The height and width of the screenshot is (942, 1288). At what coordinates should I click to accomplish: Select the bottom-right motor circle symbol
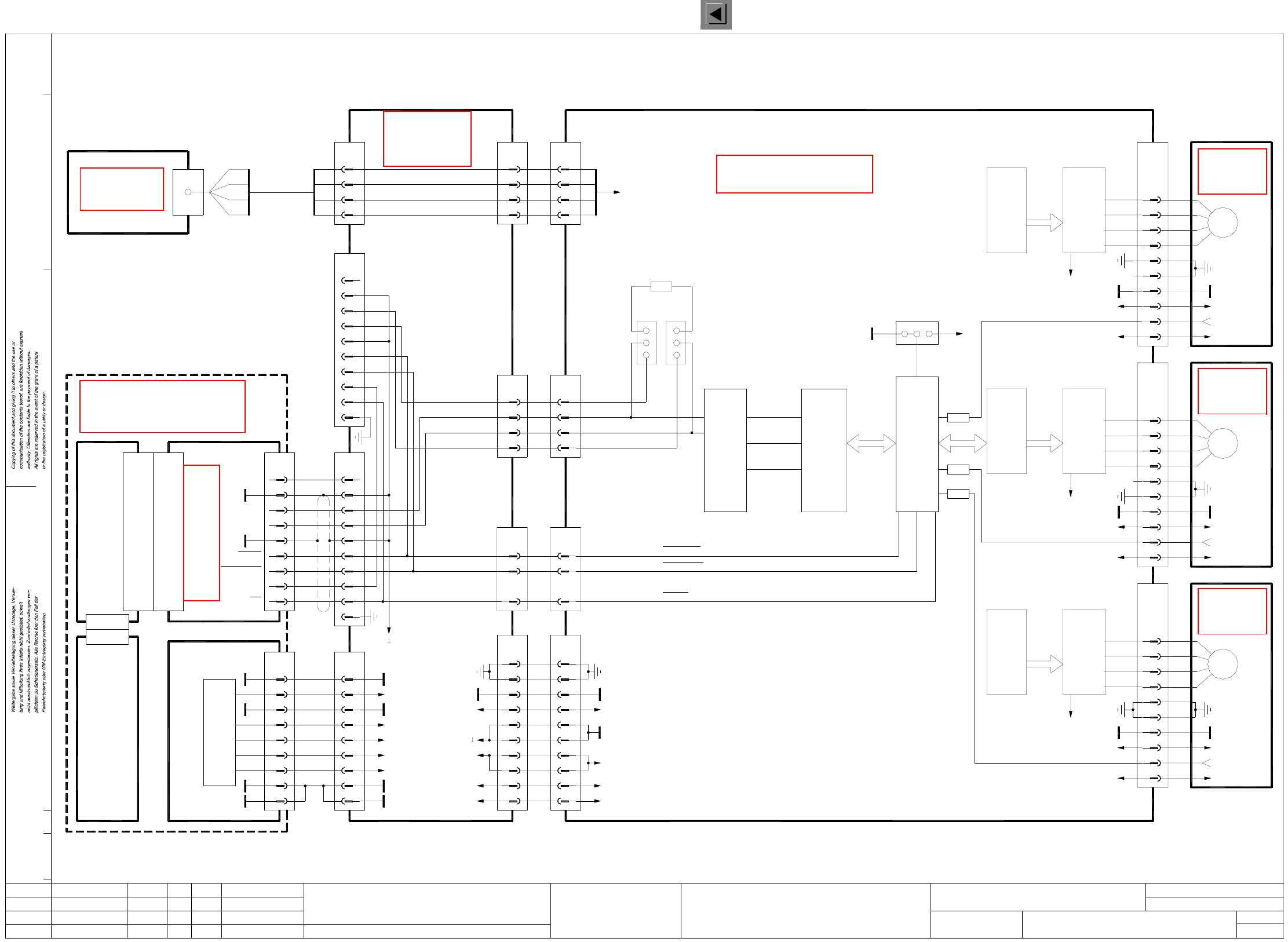point(1223,664)
